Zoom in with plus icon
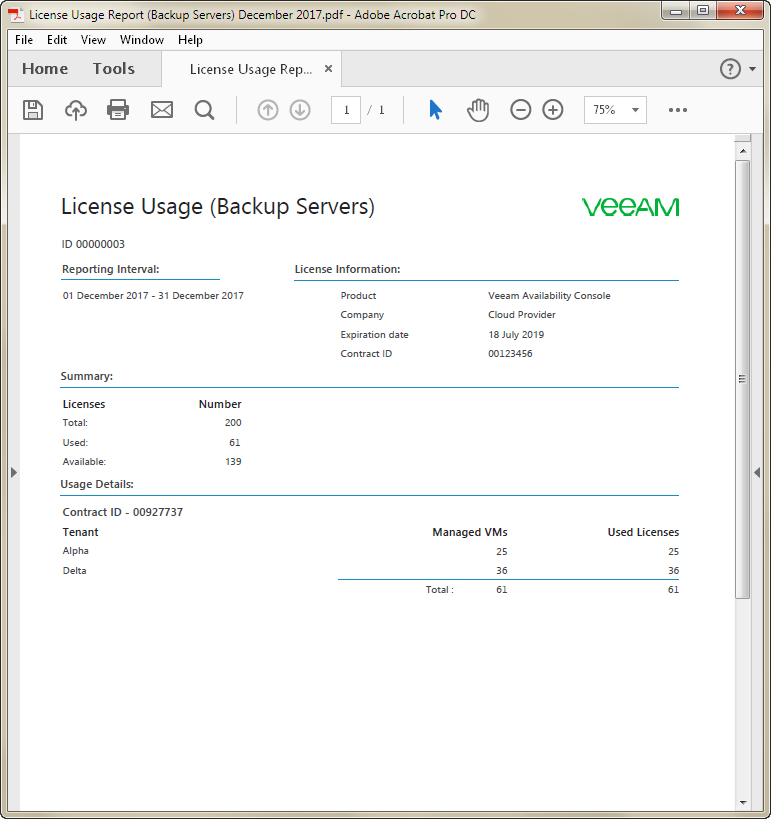The image size is (771, 819). 553,110
